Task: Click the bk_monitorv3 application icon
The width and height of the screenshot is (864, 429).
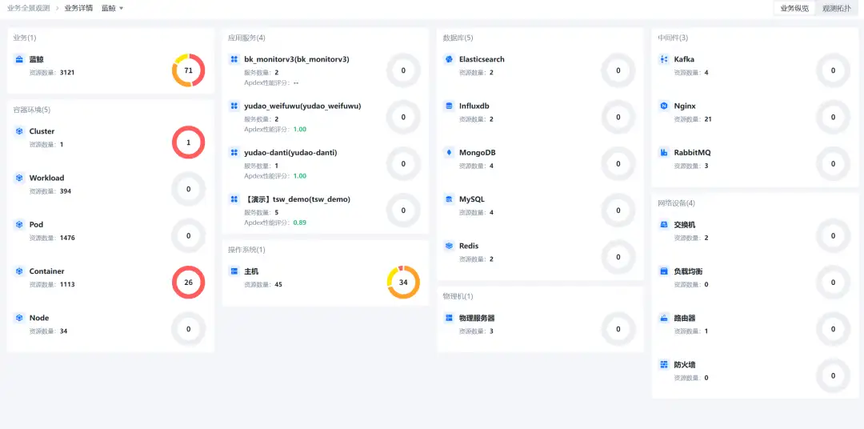Action: pos(234,59)
